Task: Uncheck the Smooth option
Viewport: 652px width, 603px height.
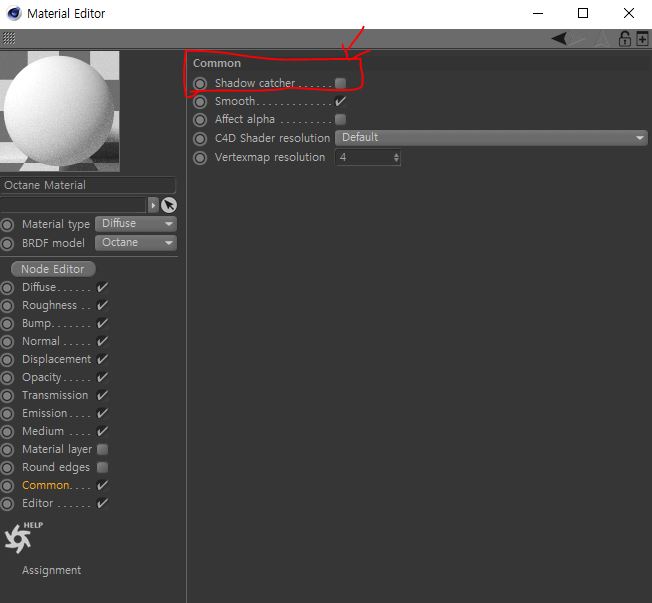Action: [340, 101]
